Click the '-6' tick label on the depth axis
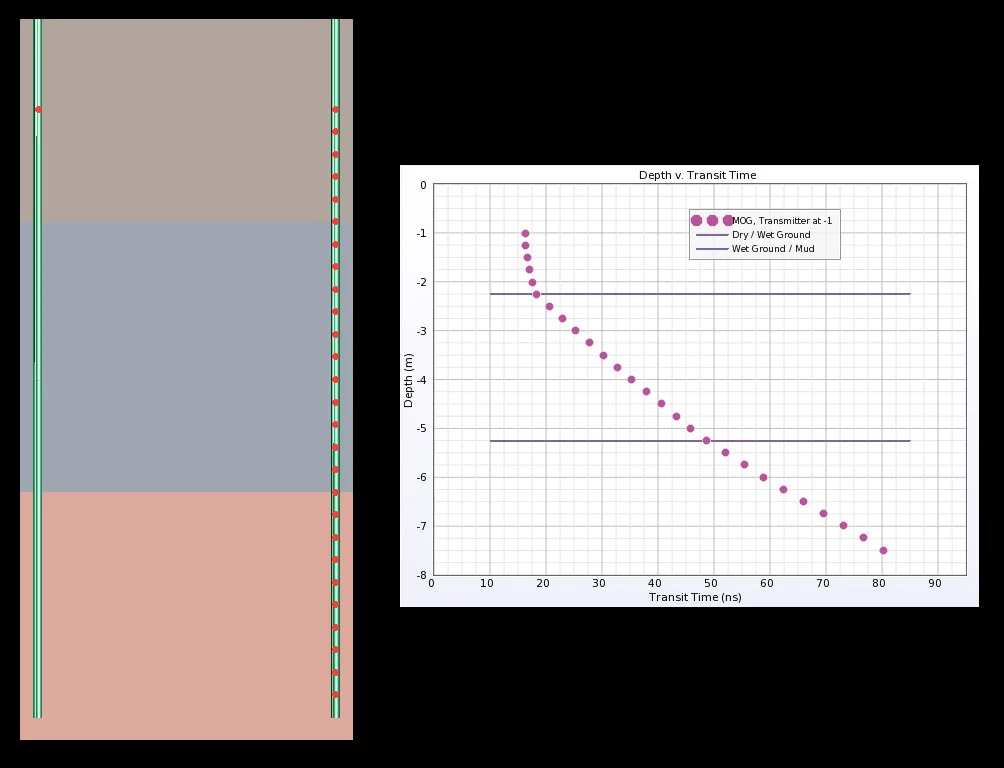 coord(421,477)
